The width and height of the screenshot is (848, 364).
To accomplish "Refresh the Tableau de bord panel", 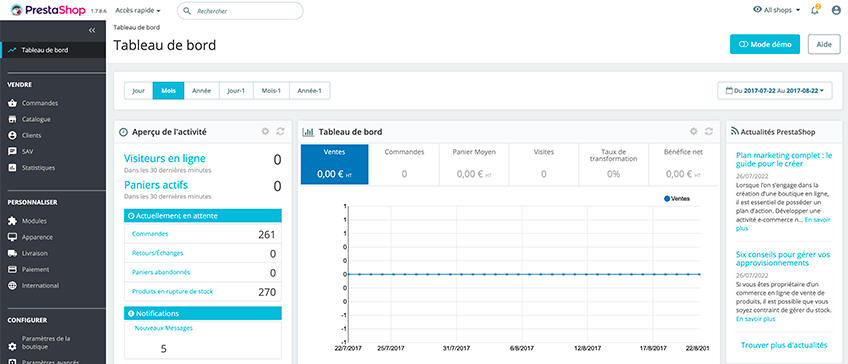I will 708,131.
